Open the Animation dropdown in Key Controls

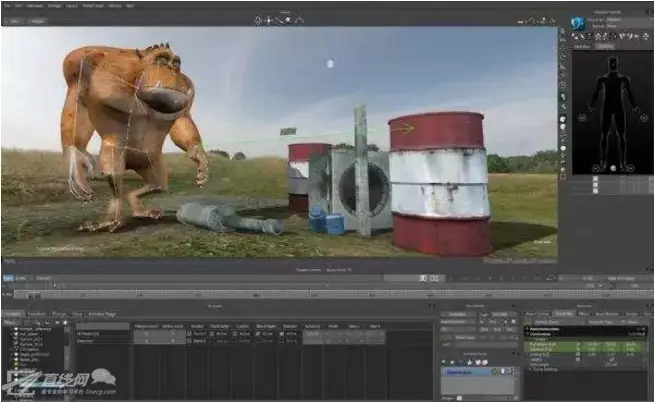click(x=458, y=314)
